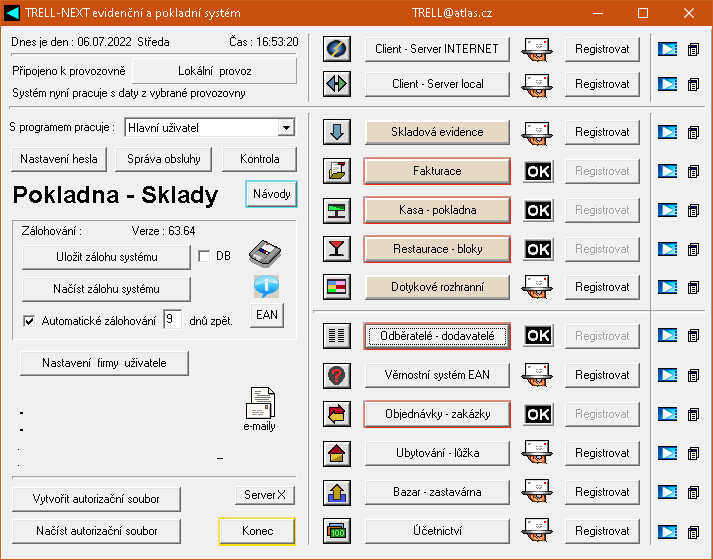Toggle the DB checkbox
This screenshot has height=560, width=713.
click(x=204, y=256)
